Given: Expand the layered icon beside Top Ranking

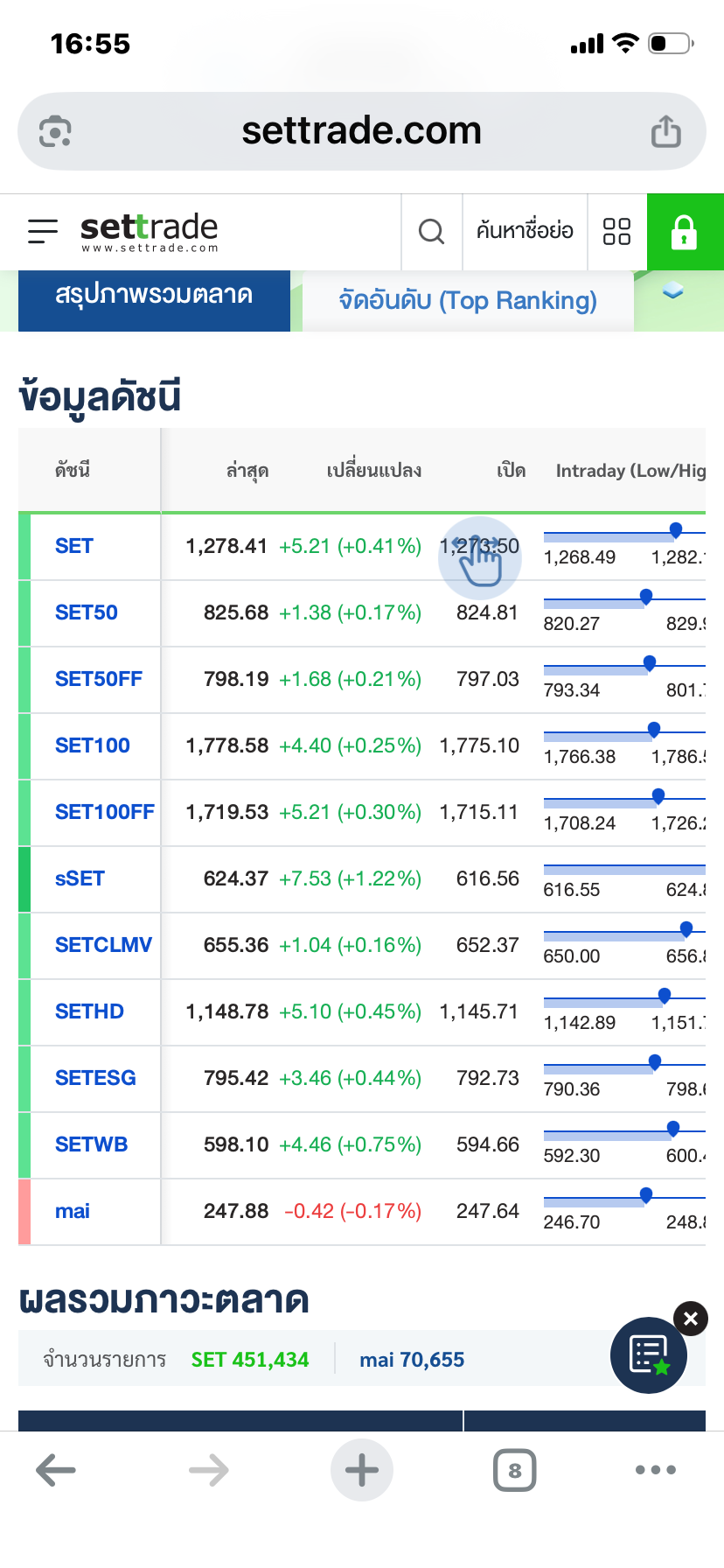Looking at the screenshot, I should (672, 291).
